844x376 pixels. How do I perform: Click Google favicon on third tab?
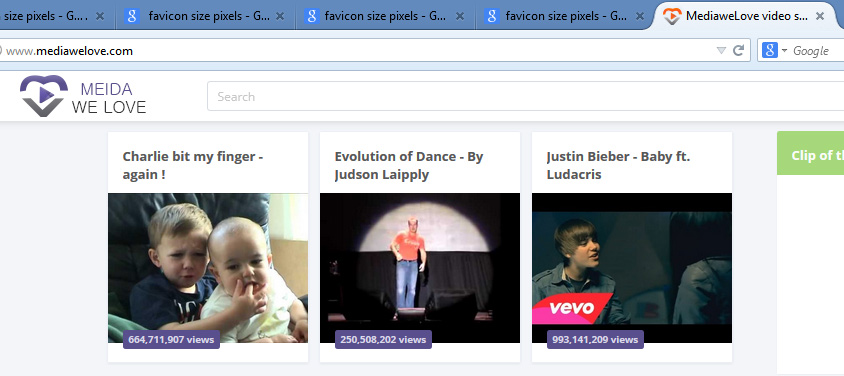[x=312, y=16]
